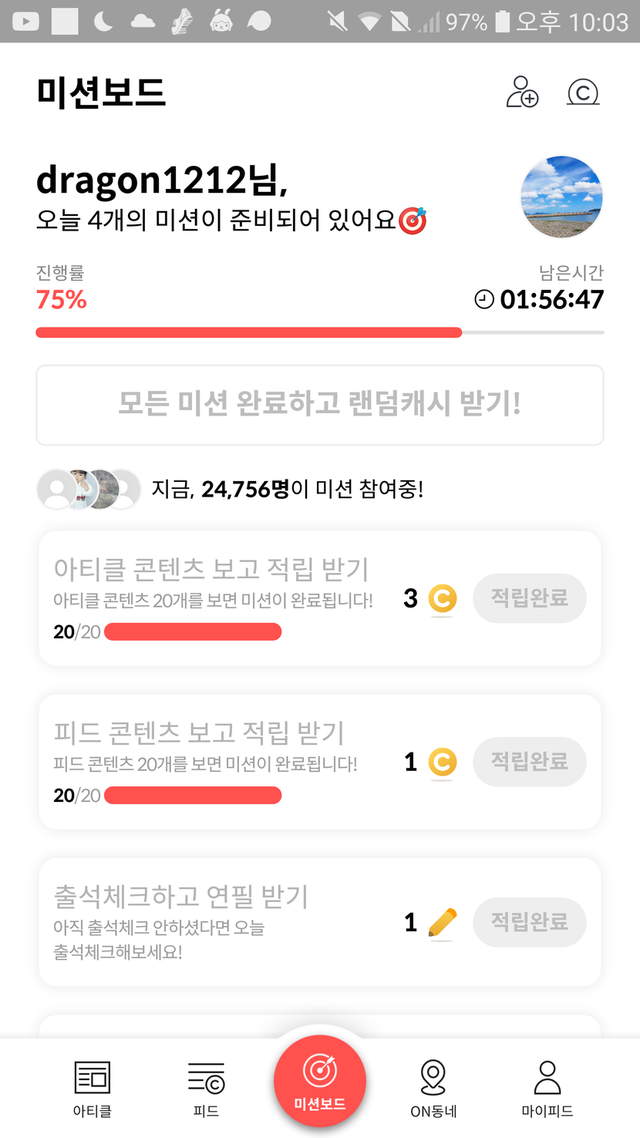Tap the red overall progress bar

pos(249,332)
